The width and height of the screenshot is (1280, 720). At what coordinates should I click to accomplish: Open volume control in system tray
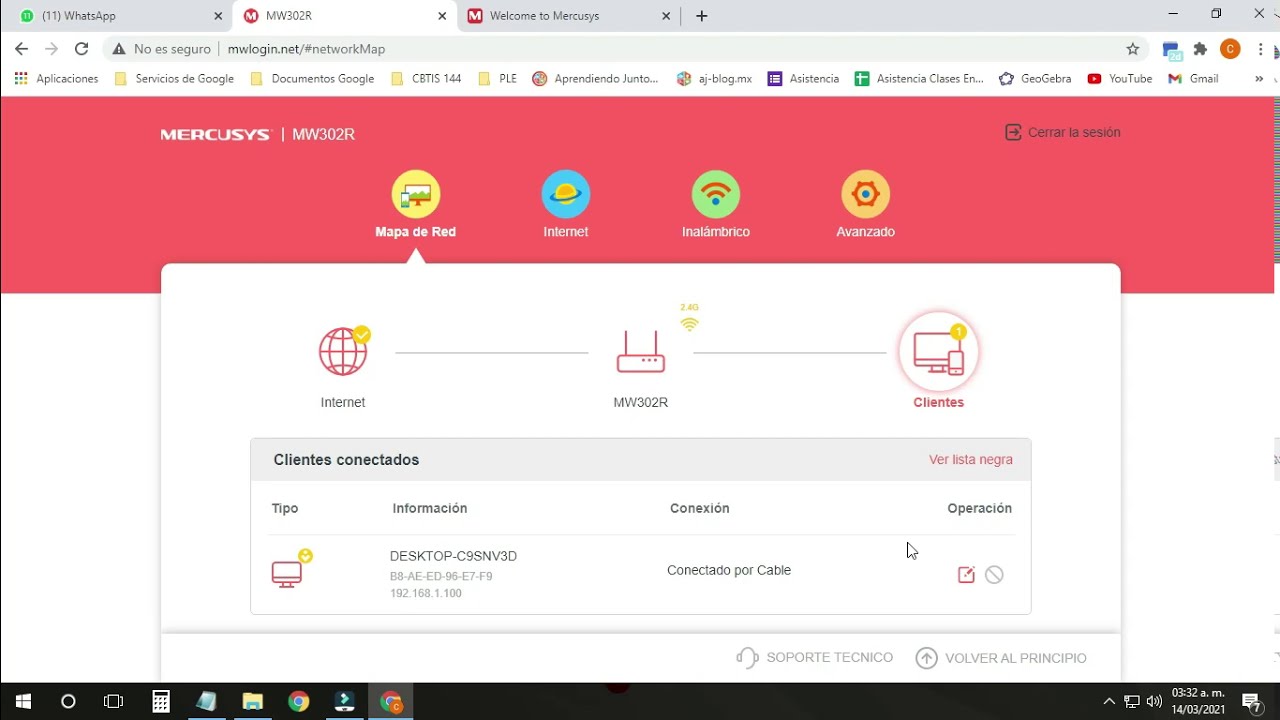(x=1155, y=701)
